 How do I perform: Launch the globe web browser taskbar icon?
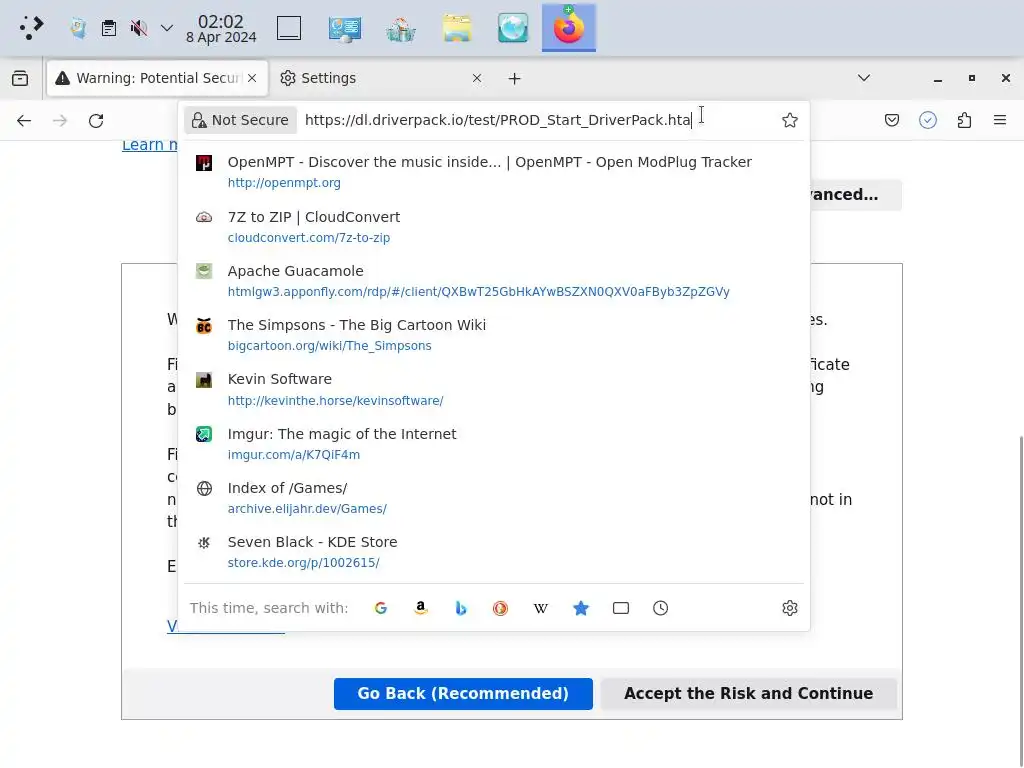pyautogui.click(x=513, y=28)
